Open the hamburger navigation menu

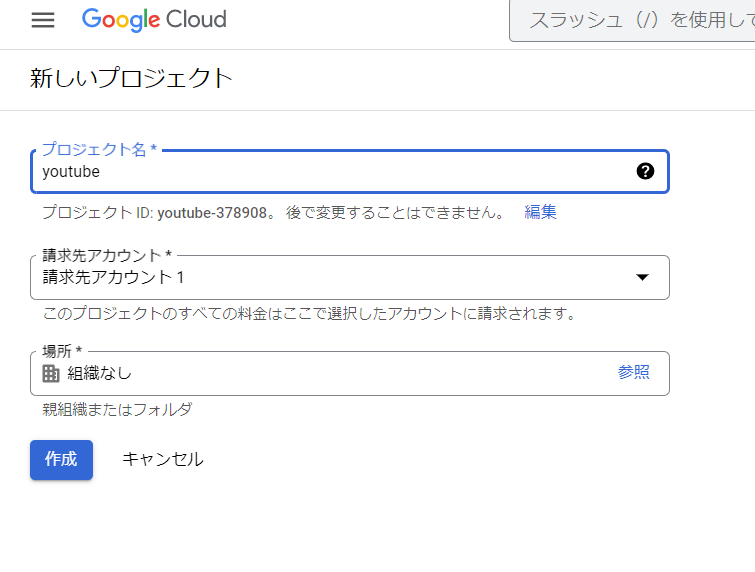coord(43,20)
